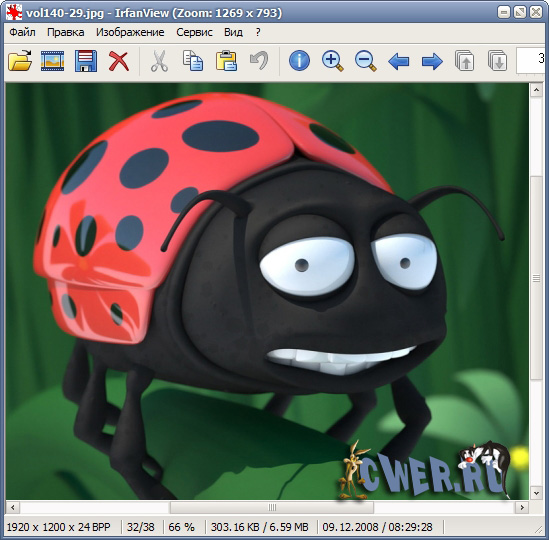The height and width of the screenshot is (540, 549).
Task: Go to previous image with left arrow
Action: coord(399,61)
